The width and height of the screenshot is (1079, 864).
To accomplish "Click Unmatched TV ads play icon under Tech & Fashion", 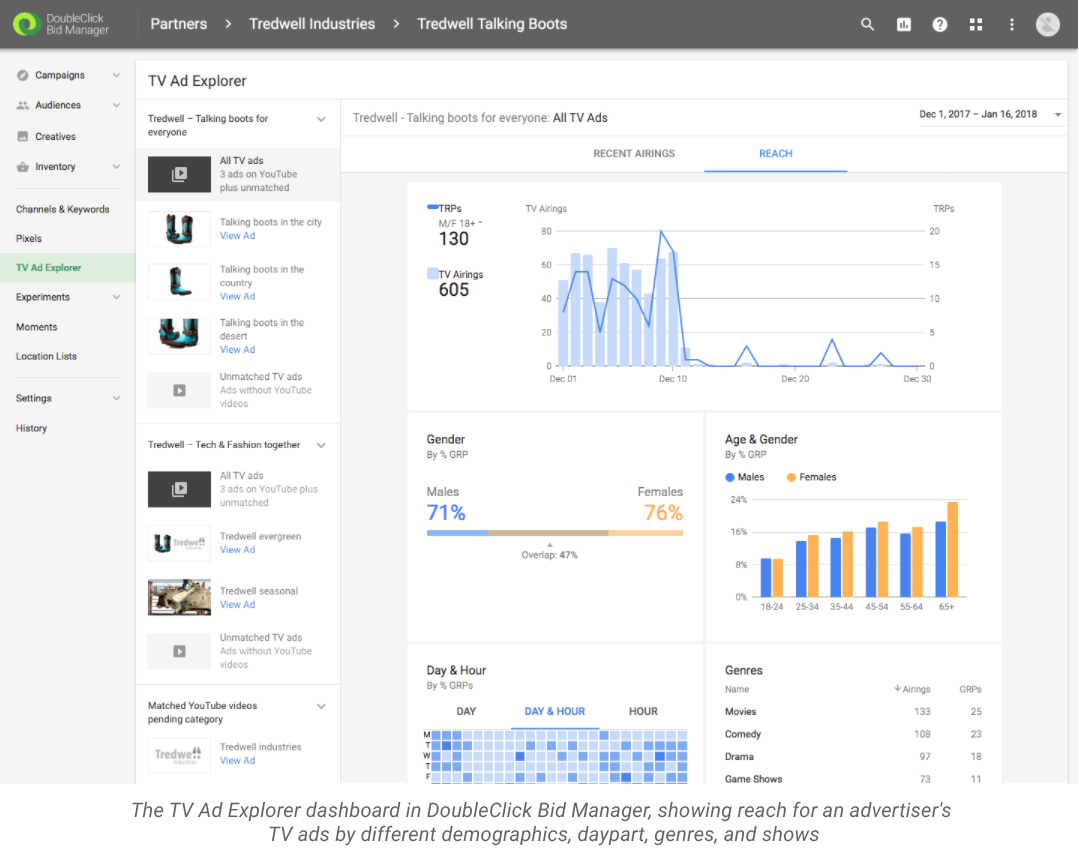I will click(x=179, y=651).
